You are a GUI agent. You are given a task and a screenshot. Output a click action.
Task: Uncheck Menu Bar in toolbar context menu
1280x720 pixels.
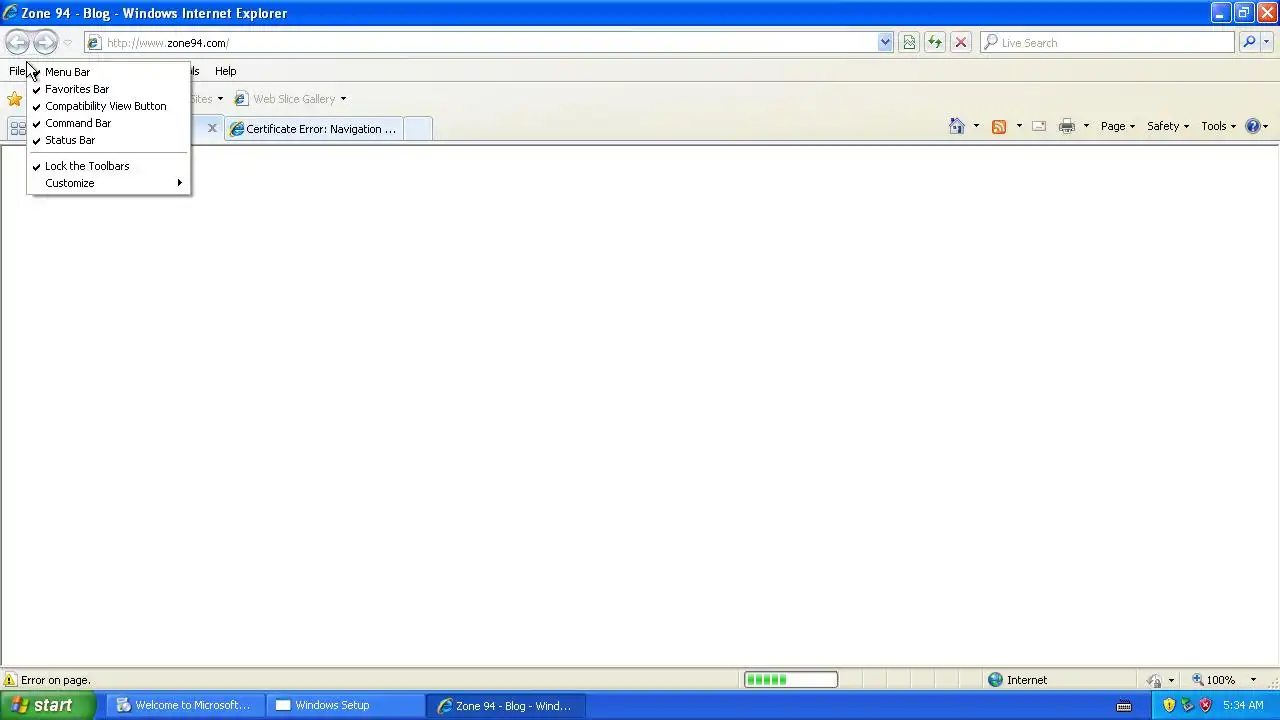[108, 72]
